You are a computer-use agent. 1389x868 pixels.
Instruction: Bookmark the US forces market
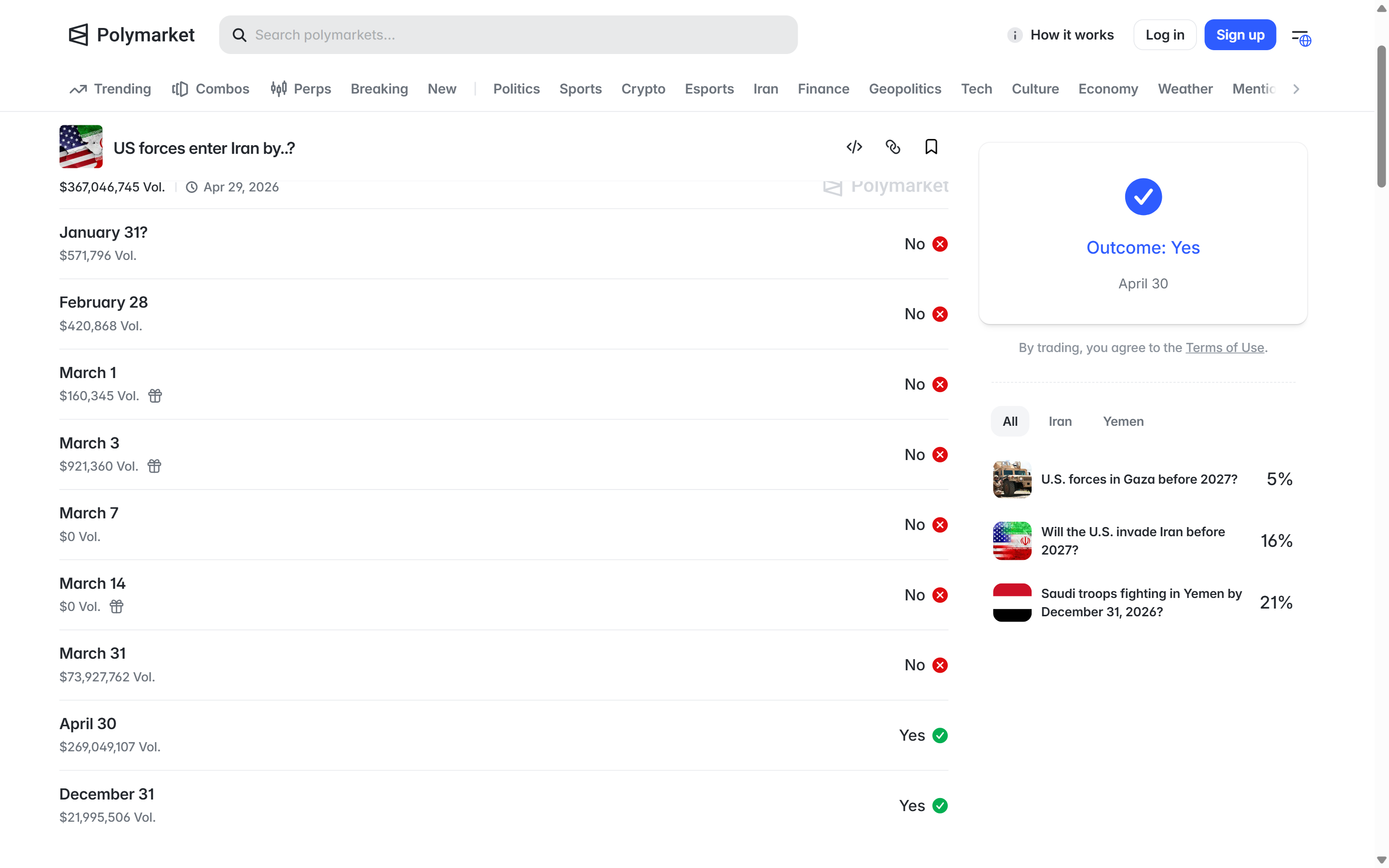click(x=931, y=147)
